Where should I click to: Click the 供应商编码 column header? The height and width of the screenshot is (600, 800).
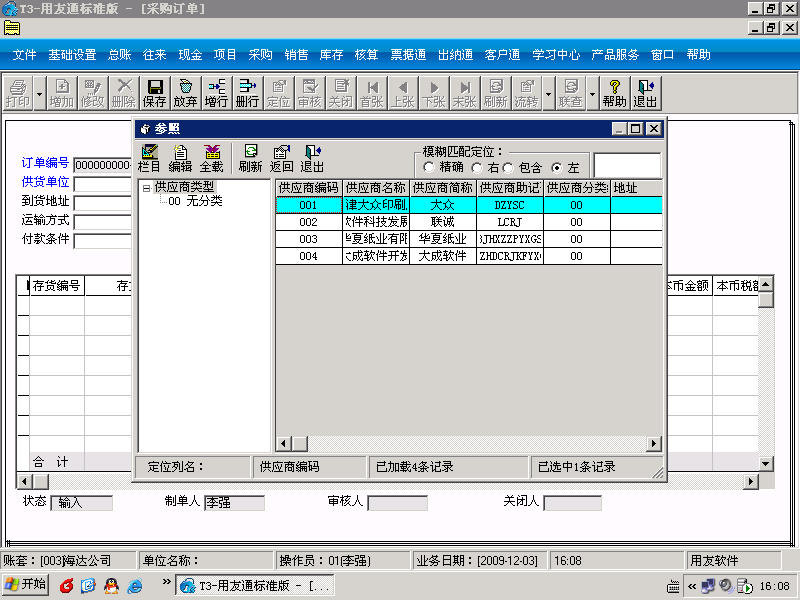click(309, 188)
